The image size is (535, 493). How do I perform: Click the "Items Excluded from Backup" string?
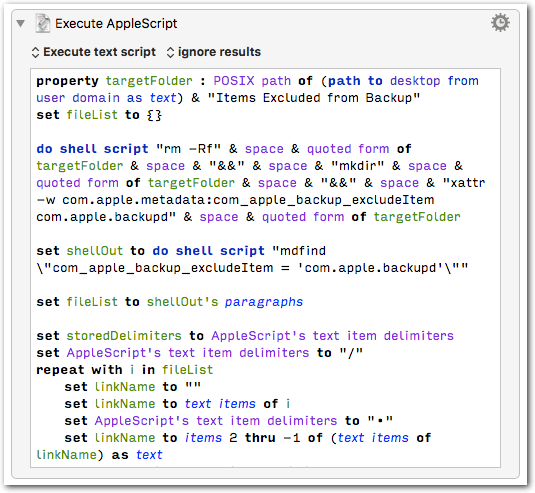point(314,98)
